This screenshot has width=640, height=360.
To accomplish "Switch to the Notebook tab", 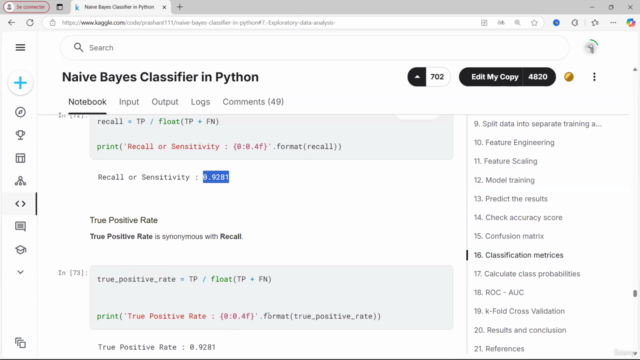I will click(87, 102).
